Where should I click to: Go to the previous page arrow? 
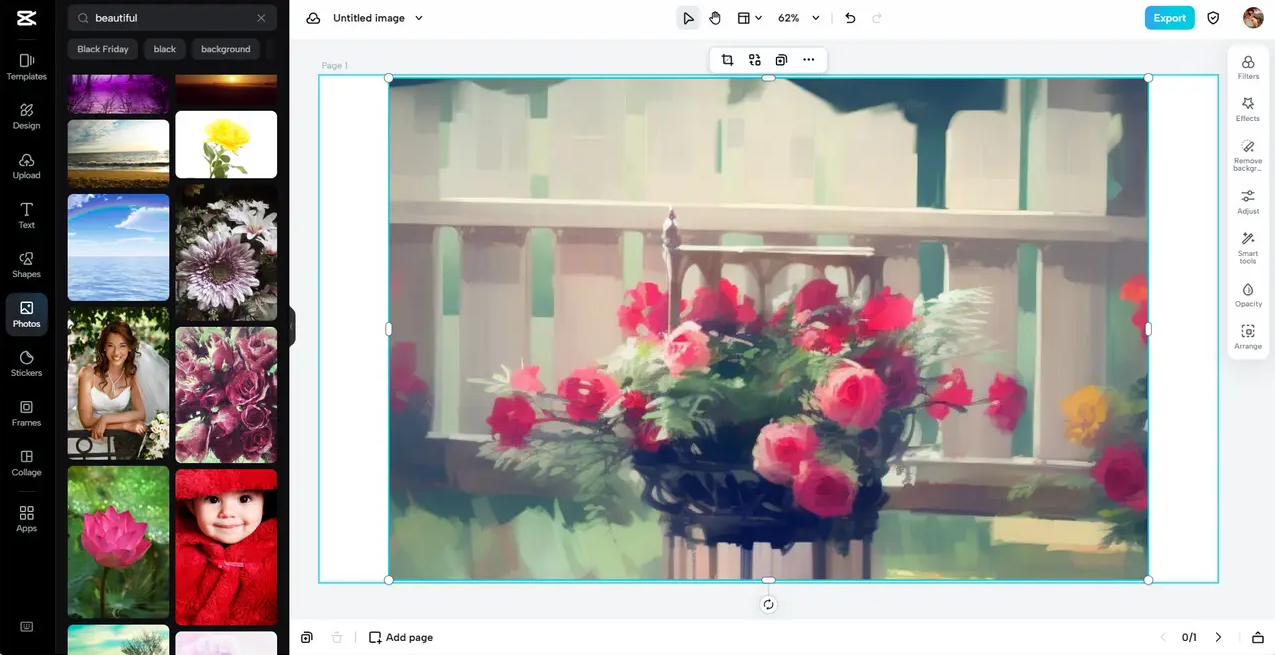pyautogui.click(x=1162, y=637)
